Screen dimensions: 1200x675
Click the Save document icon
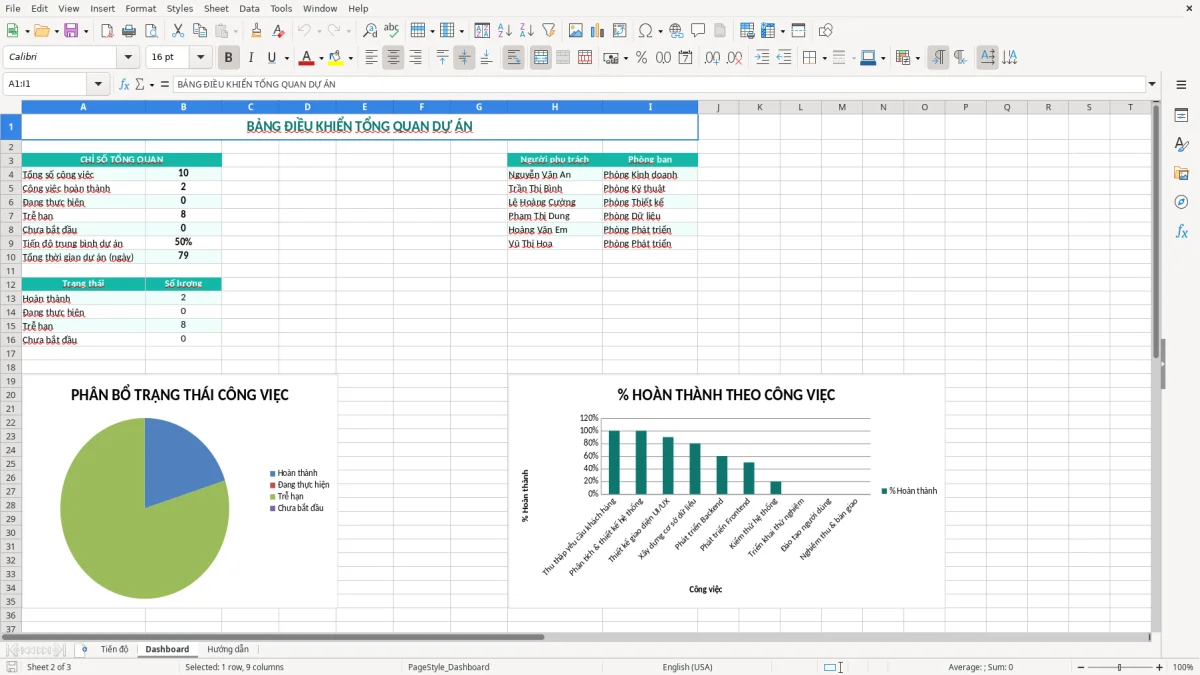[x=70, y=31]
